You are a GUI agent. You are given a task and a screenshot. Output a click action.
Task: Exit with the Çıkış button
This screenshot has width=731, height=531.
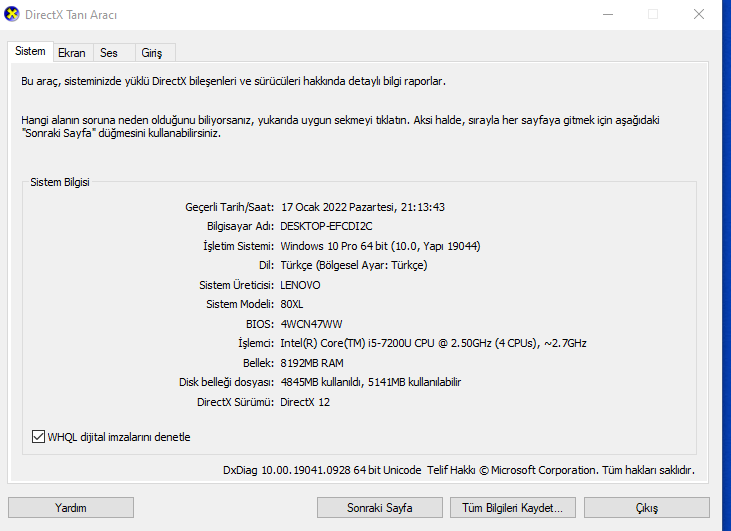pyautogui.click(x=647, y=508)
